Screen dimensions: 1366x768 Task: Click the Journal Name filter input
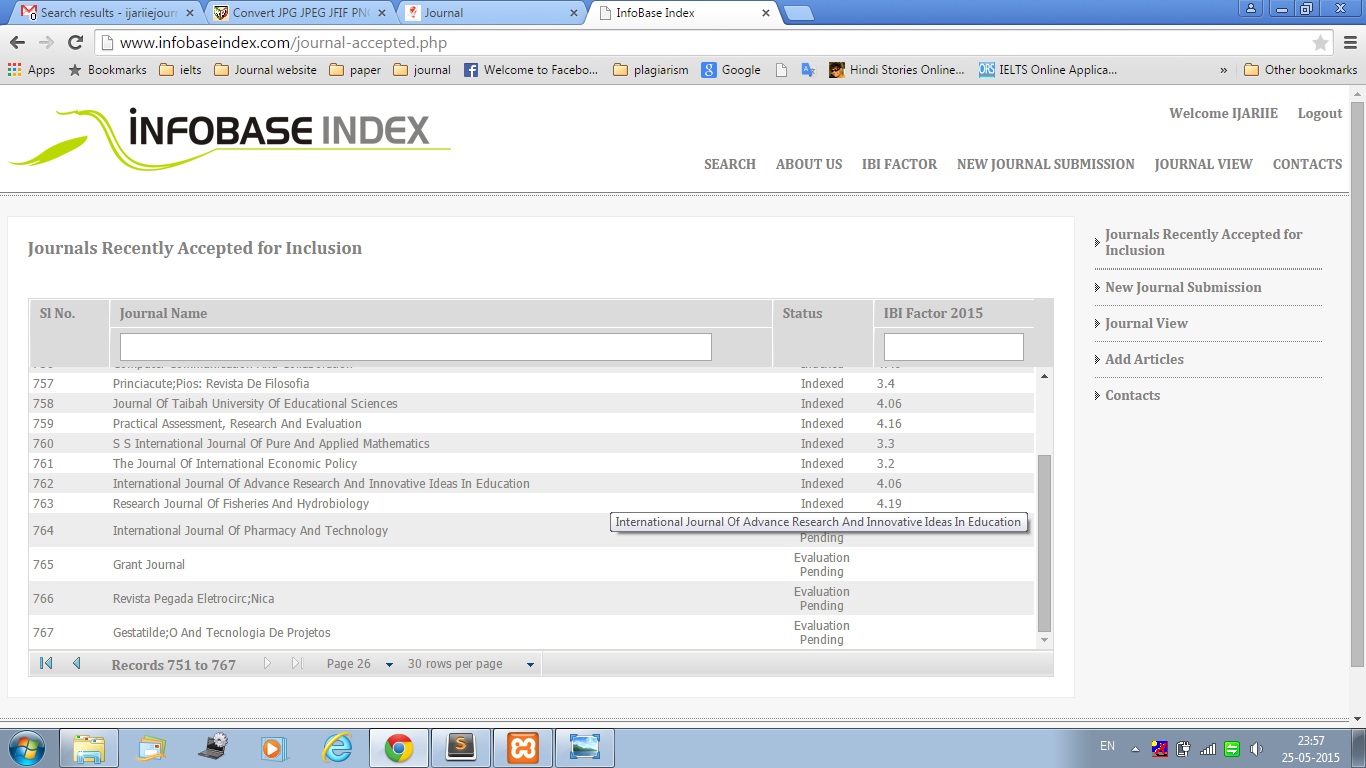(x=416, y=347)
